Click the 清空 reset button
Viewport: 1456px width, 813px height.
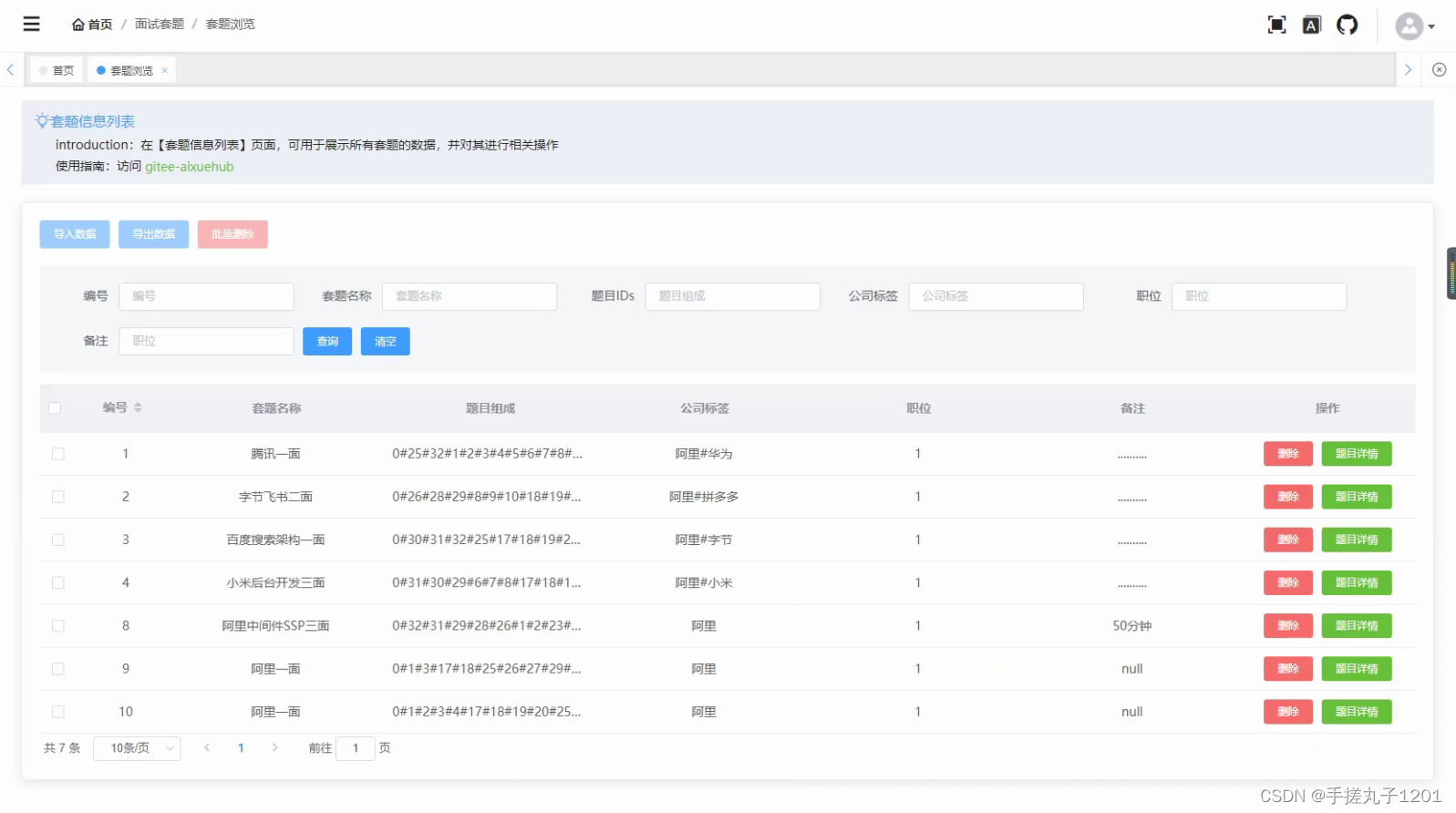click(x=386, y=341)
